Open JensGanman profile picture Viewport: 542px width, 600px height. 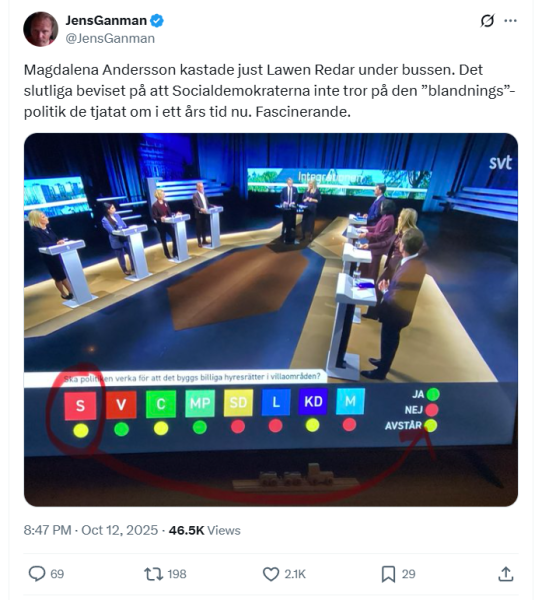click(41, 29)
